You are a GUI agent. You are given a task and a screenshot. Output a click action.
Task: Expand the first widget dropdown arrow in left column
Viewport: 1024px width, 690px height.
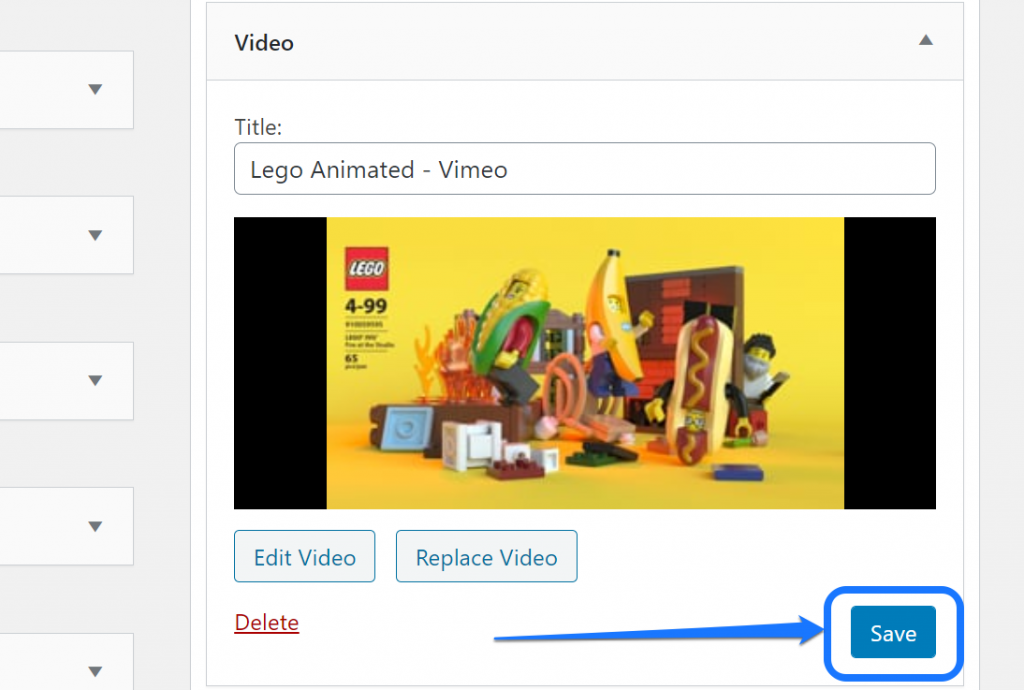click(95, 89)
